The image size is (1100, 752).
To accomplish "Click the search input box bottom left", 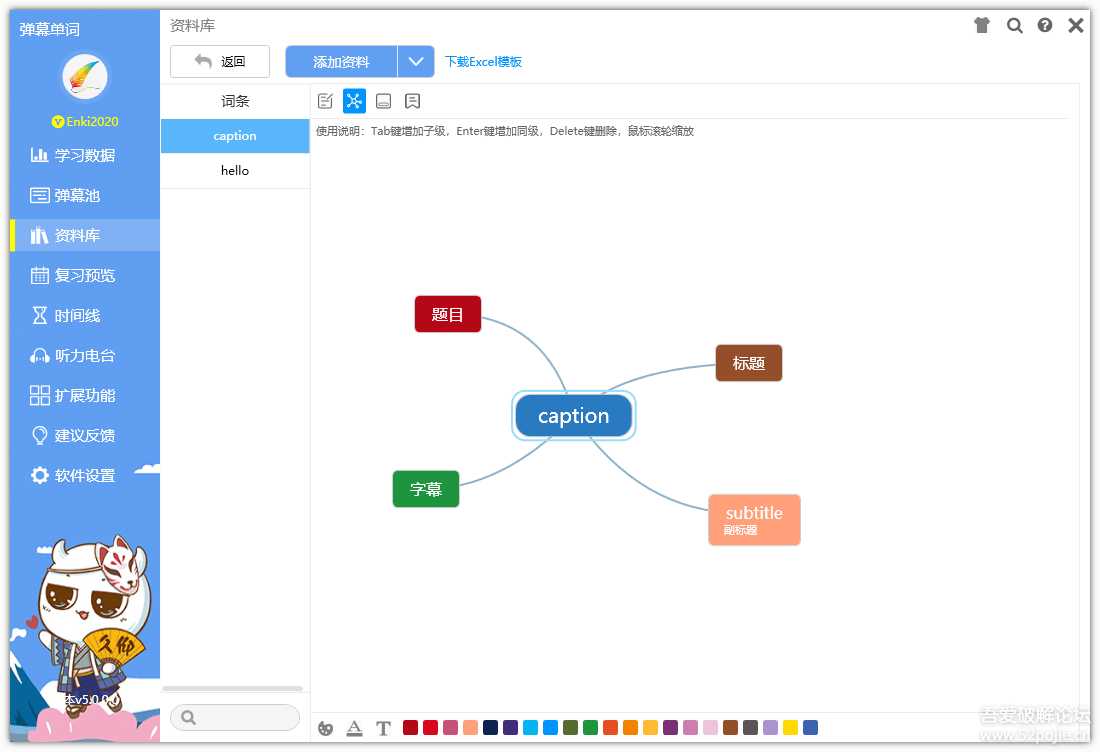I will point(234,717).
